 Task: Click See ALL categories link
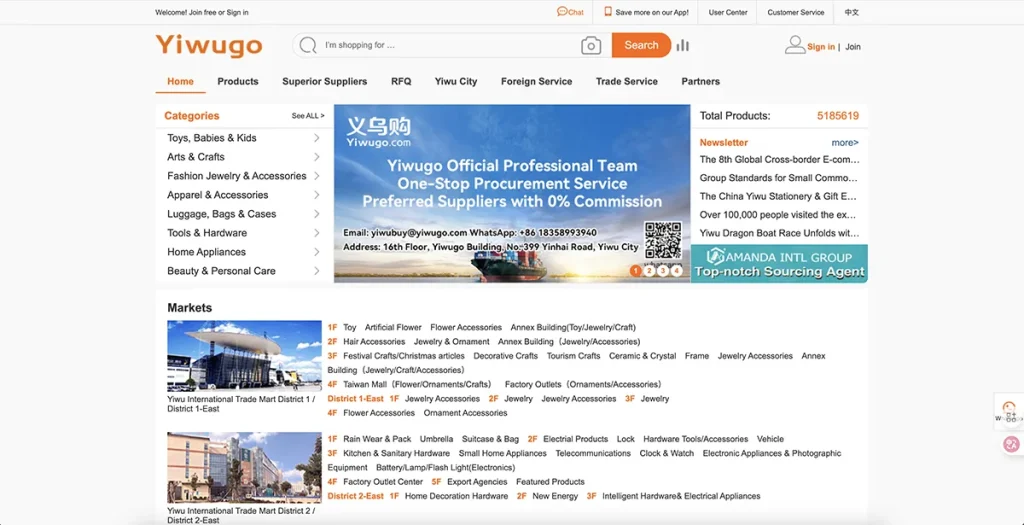pos(308,116)
